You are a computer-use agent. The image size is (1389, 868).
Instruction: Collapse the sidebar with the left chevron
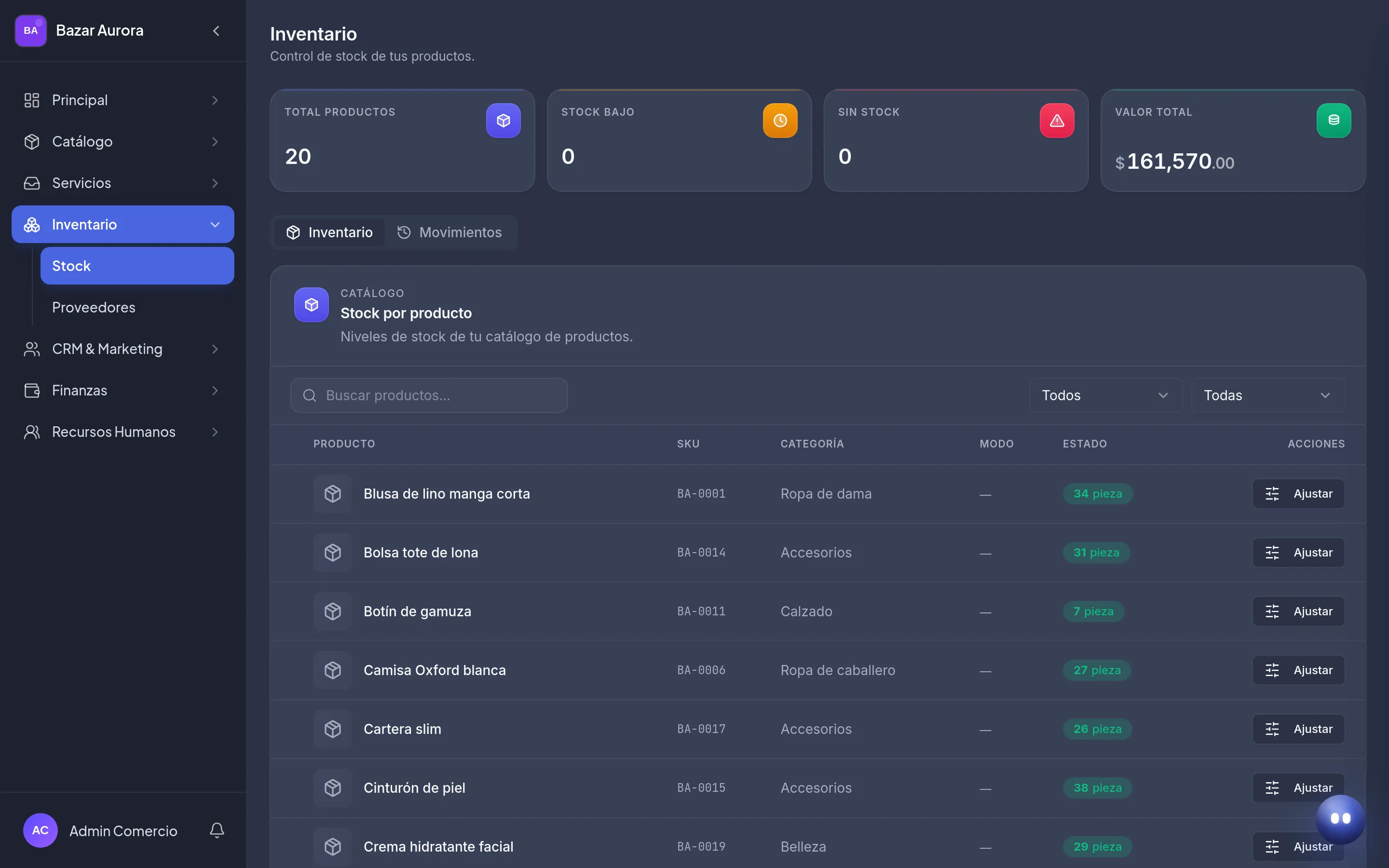(217, 30)
